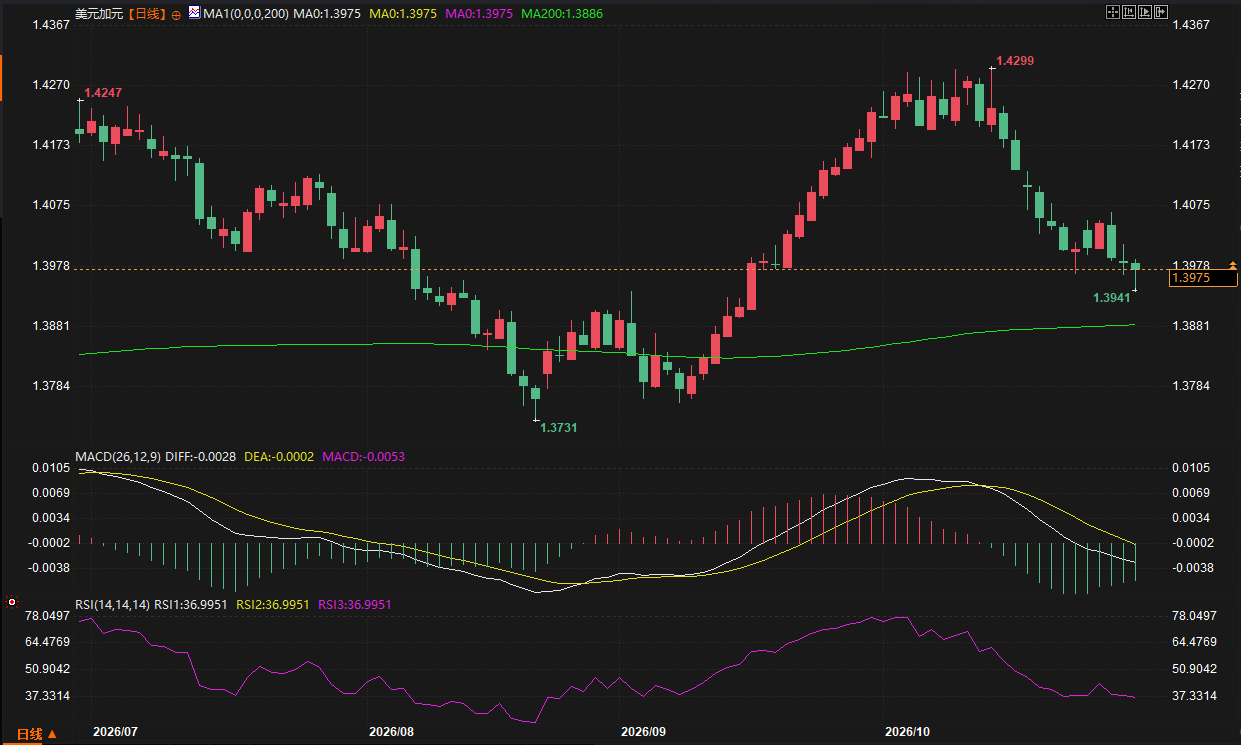
Task: Click the orange double-arrow icon by 1.3975 price
Action: click(x=1233, y=264)
